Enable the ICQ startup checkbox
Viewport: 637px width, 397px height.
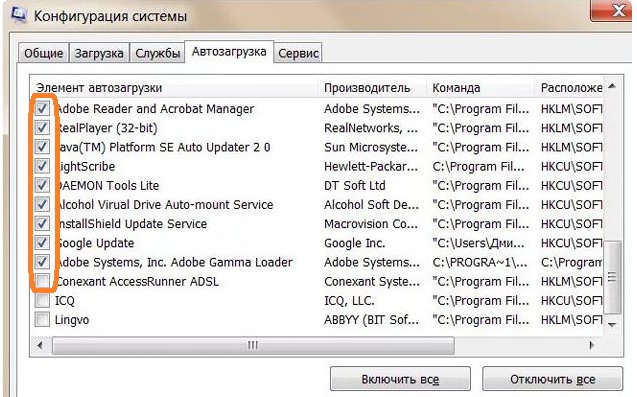[42, 300]
